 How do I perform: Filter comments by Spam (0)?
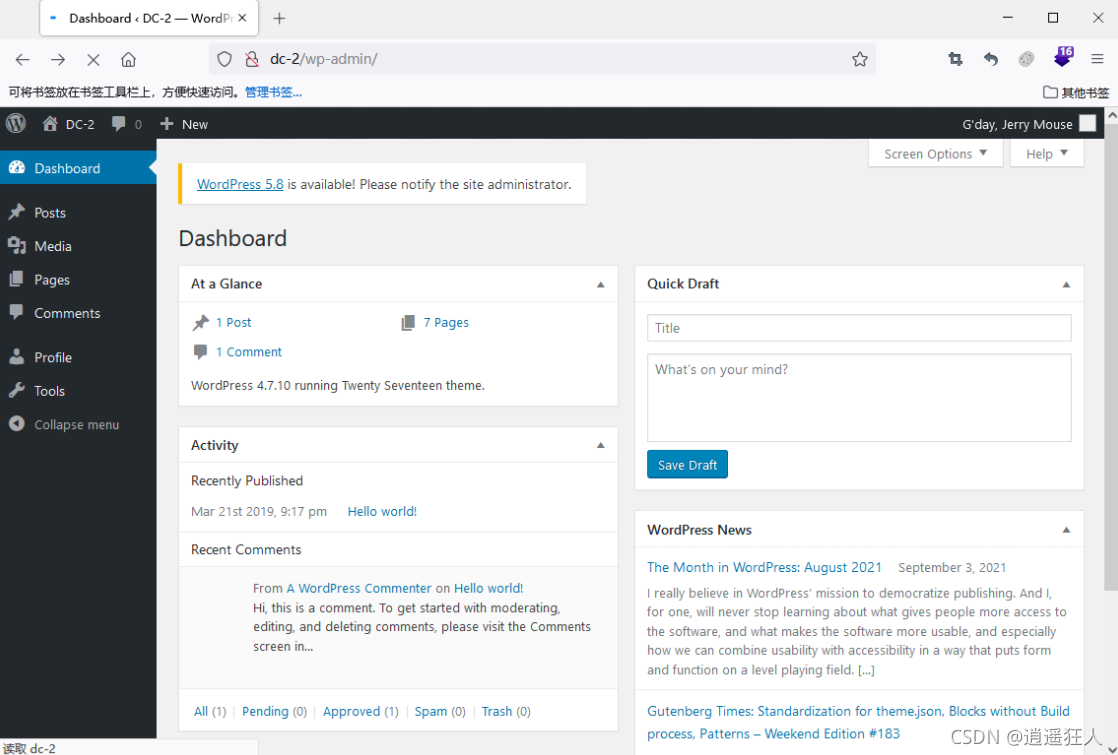point(440,711)
